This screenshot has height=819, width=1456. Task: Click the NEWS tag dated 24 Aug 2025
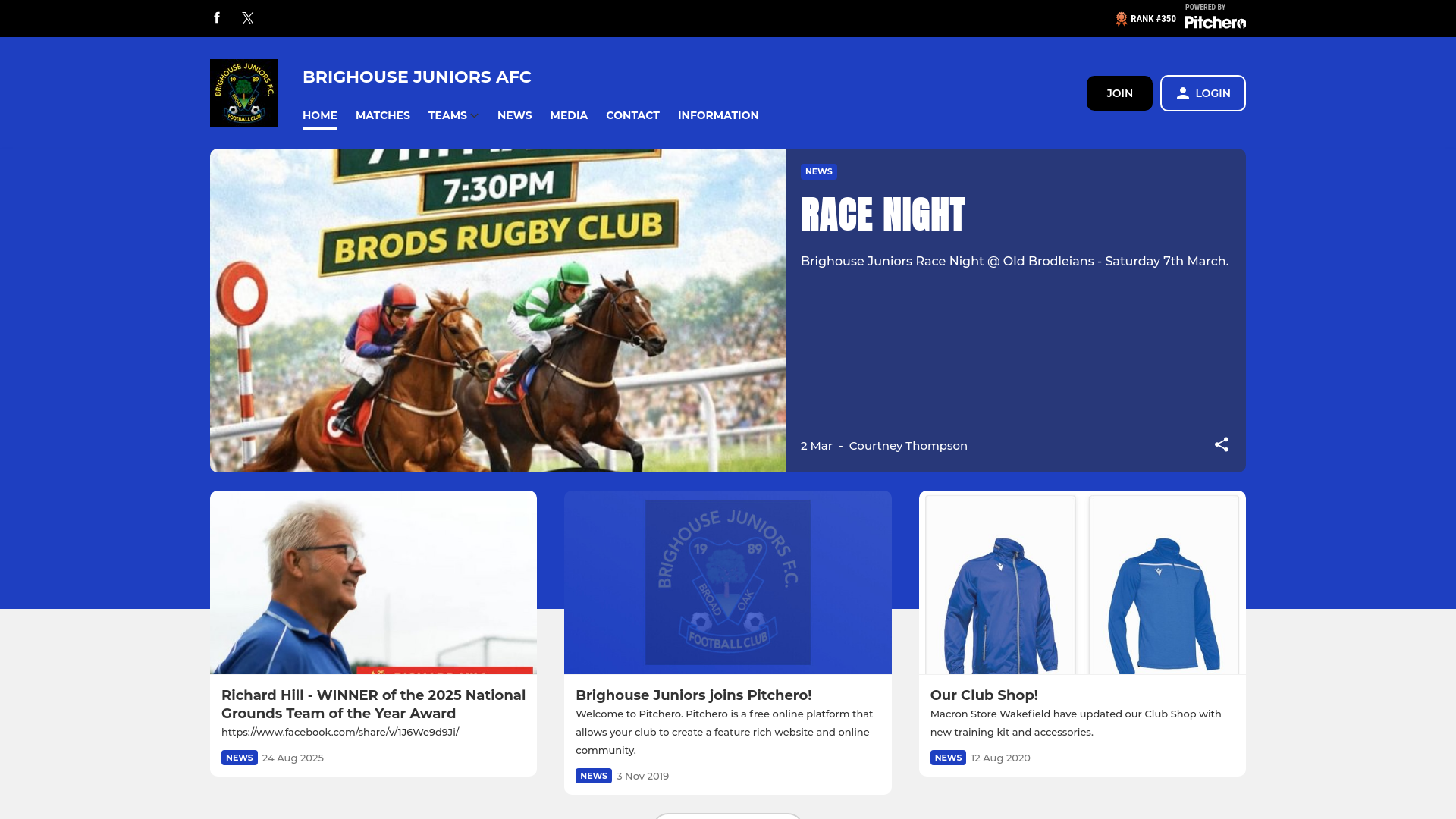tap(240, 758)
